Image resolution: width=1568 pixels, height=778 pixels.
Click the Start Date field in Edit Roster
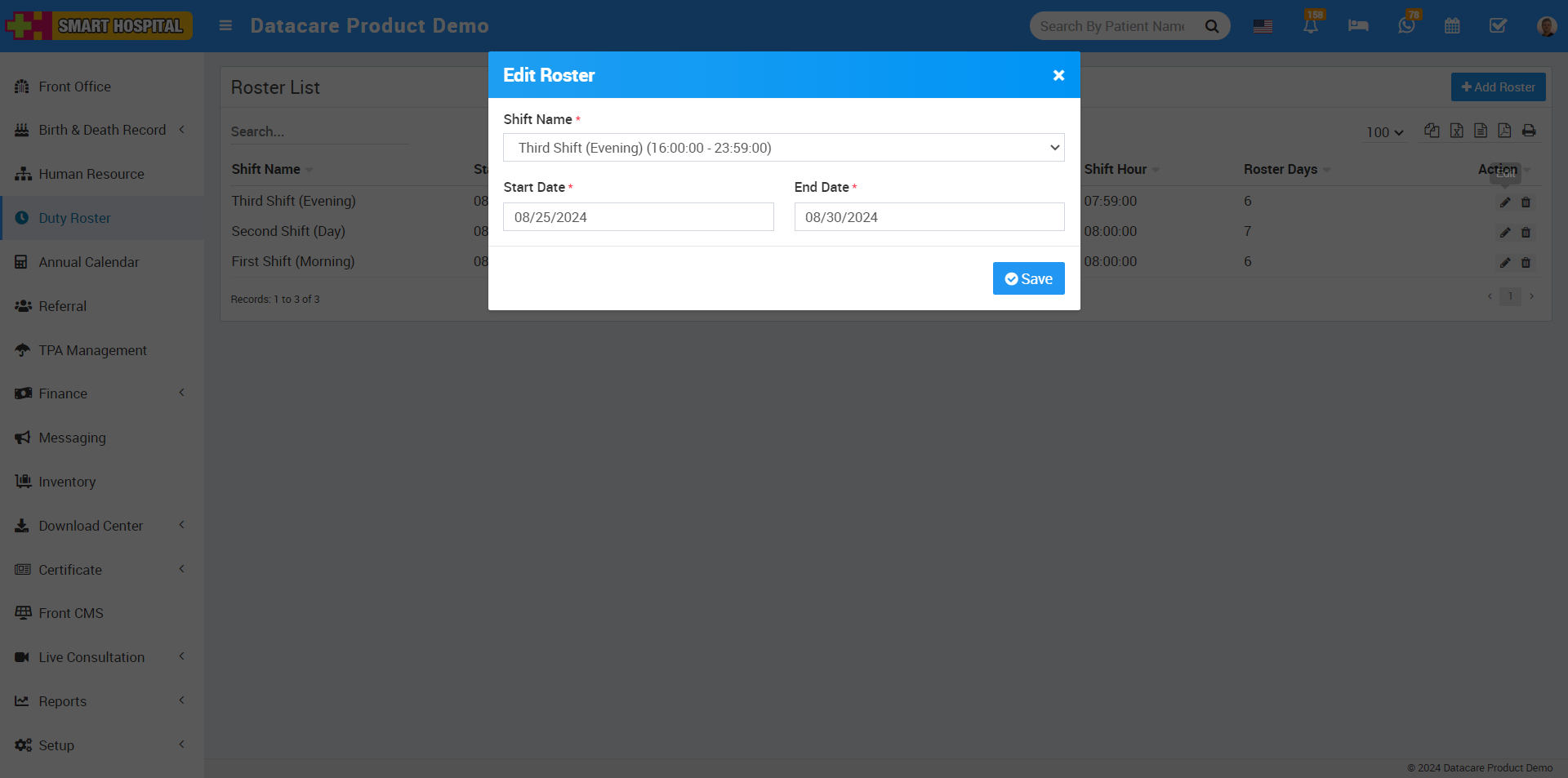pyautogui.click(x=638, y=216)
